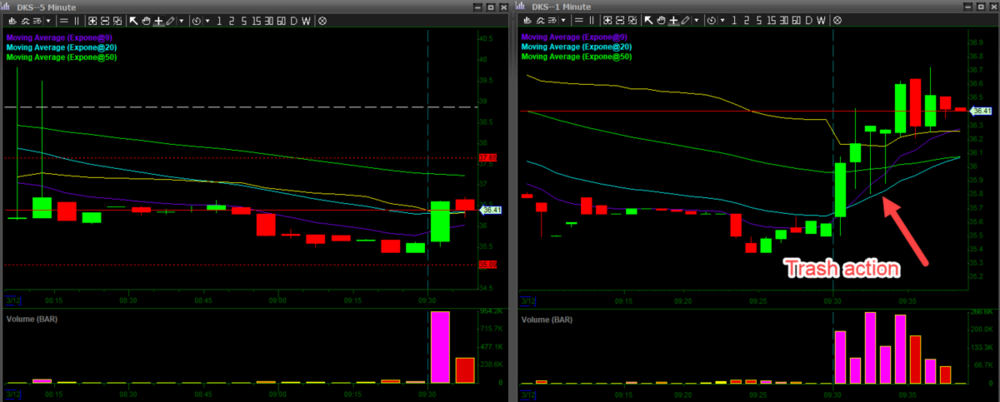
Task: Switch the 5 Minute chart to Weekly (W) timeframe
Action: coord(307,20)
